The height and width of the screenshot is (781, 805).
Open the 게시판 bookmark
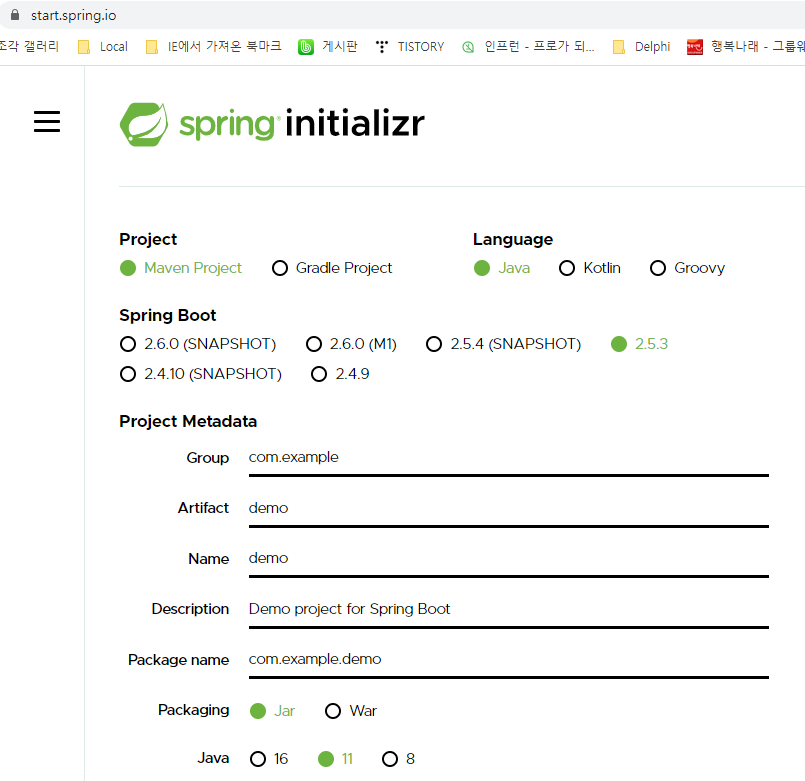(x=328, y=47)
